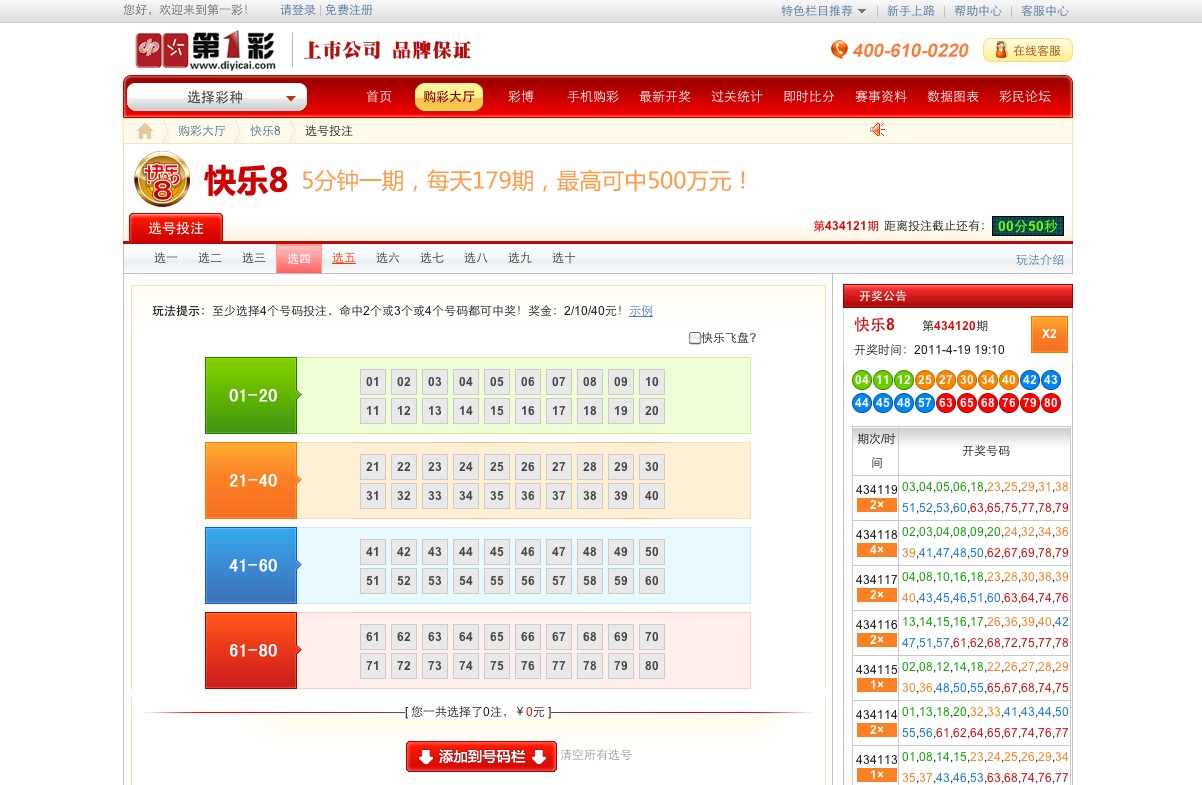1202x785 pixels.
Task: Click the 示例 example link
Action: click(x=641, y=311)
